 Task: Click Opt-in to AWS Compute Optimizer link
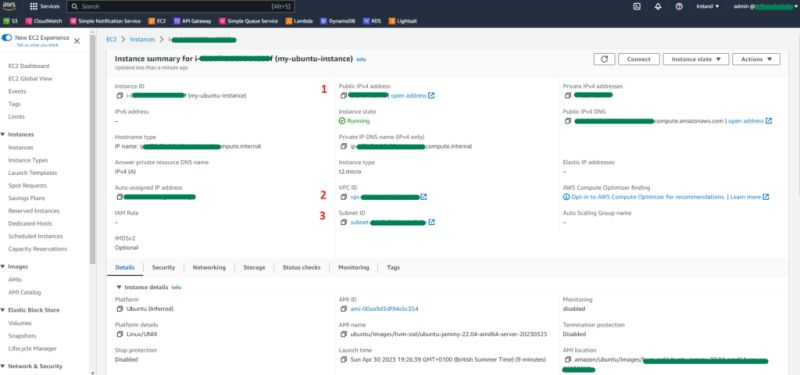pos(647,197)
